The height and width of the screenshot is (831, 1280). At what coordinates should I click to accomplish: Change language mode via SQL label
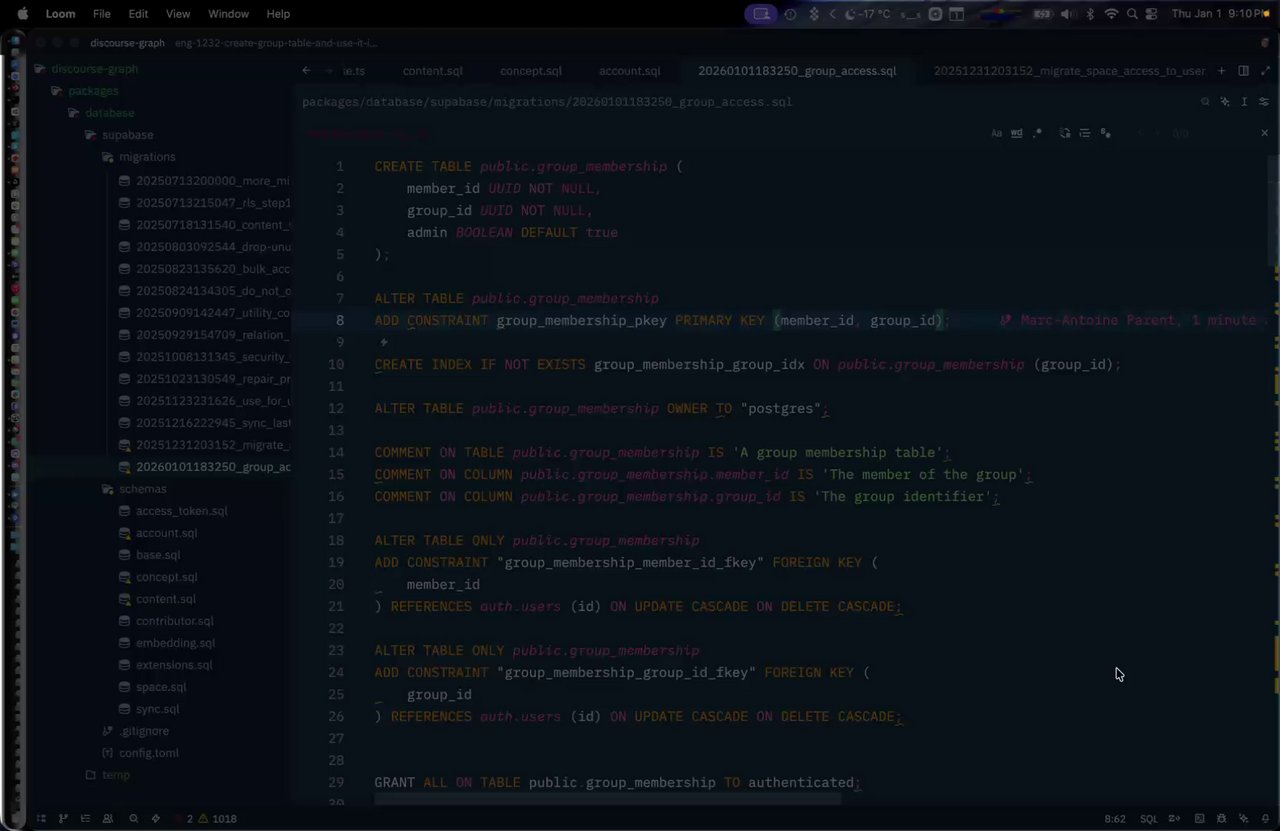point(1149,818)
